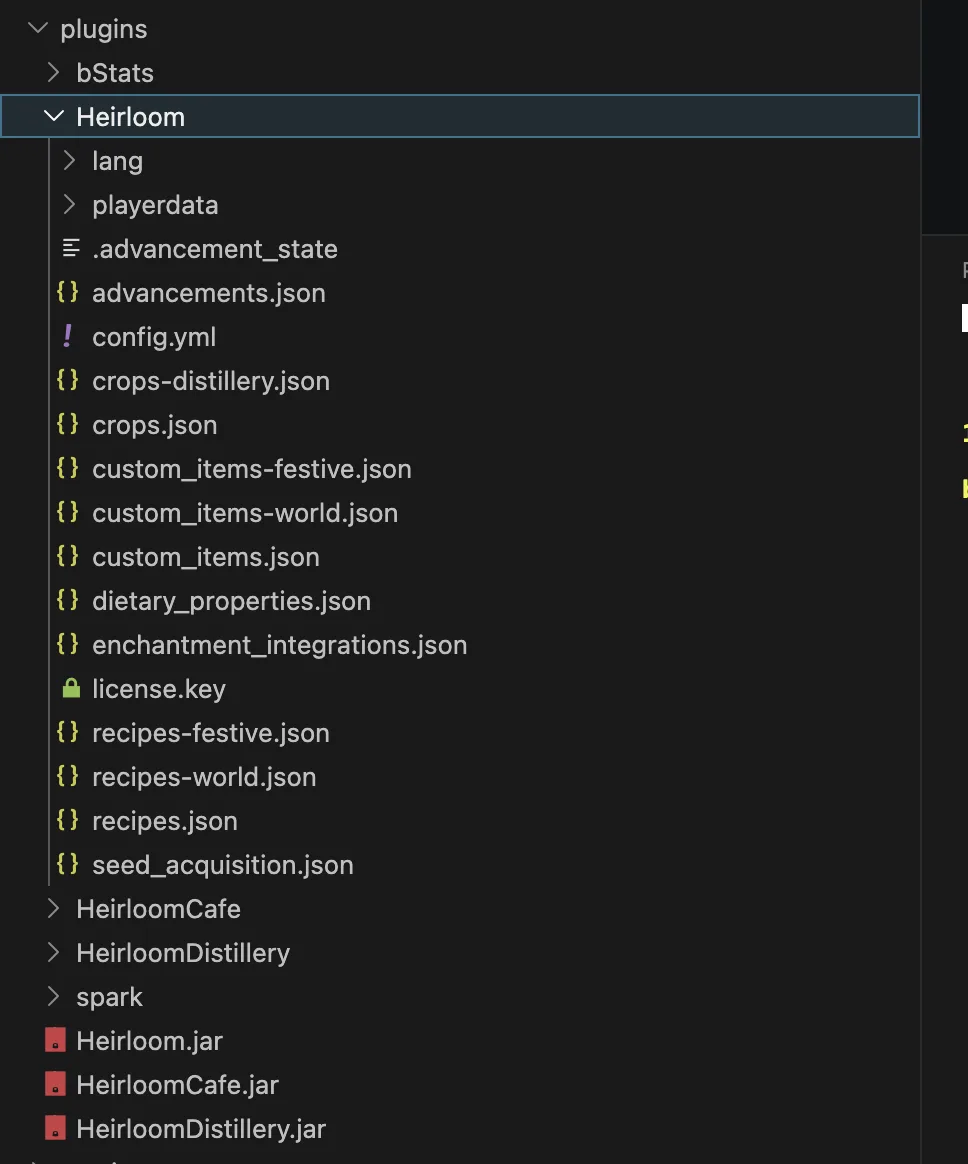The image size is (968, 1164).
Task: Select the bStats folder name
Action: click(115, 73)
